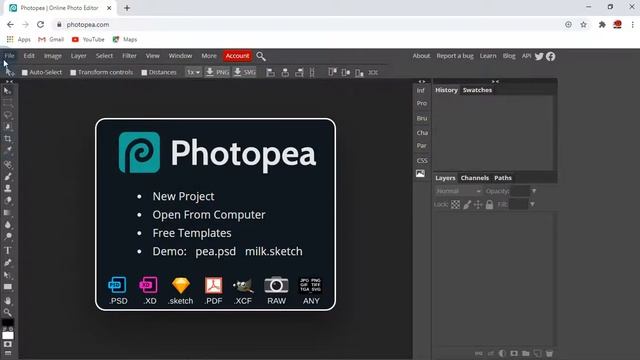Toggle Quick Mask mode icon
The height and width of the screenshot is (360, 640).
pos(7,344)
